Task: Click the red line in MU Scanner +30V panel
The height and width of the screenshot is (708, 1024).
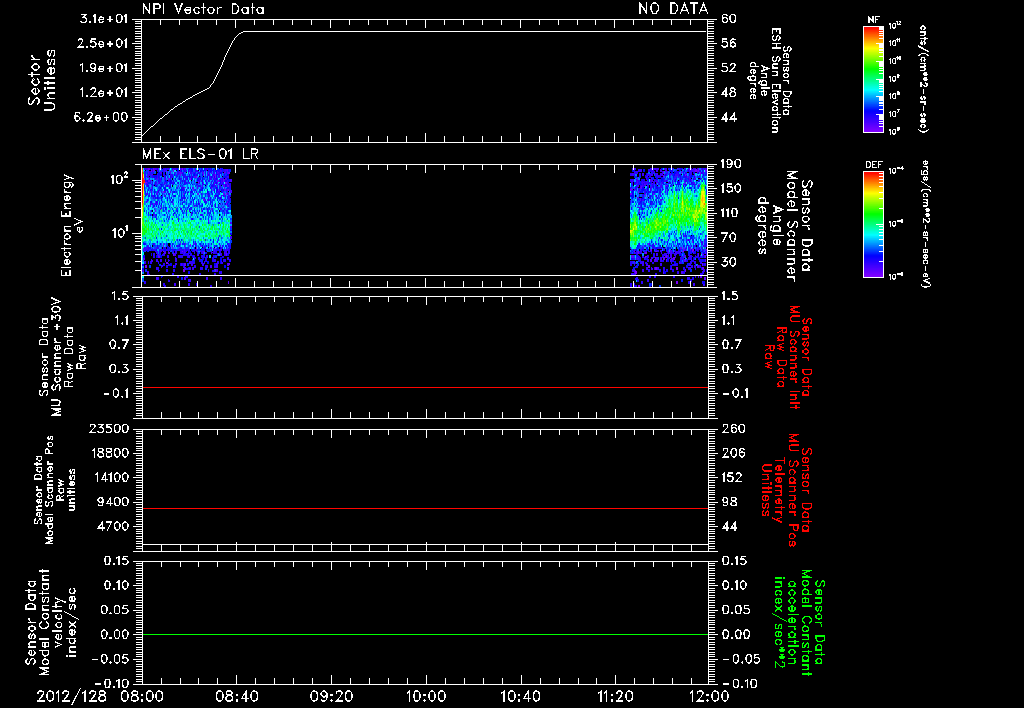Action: point(425,387)
